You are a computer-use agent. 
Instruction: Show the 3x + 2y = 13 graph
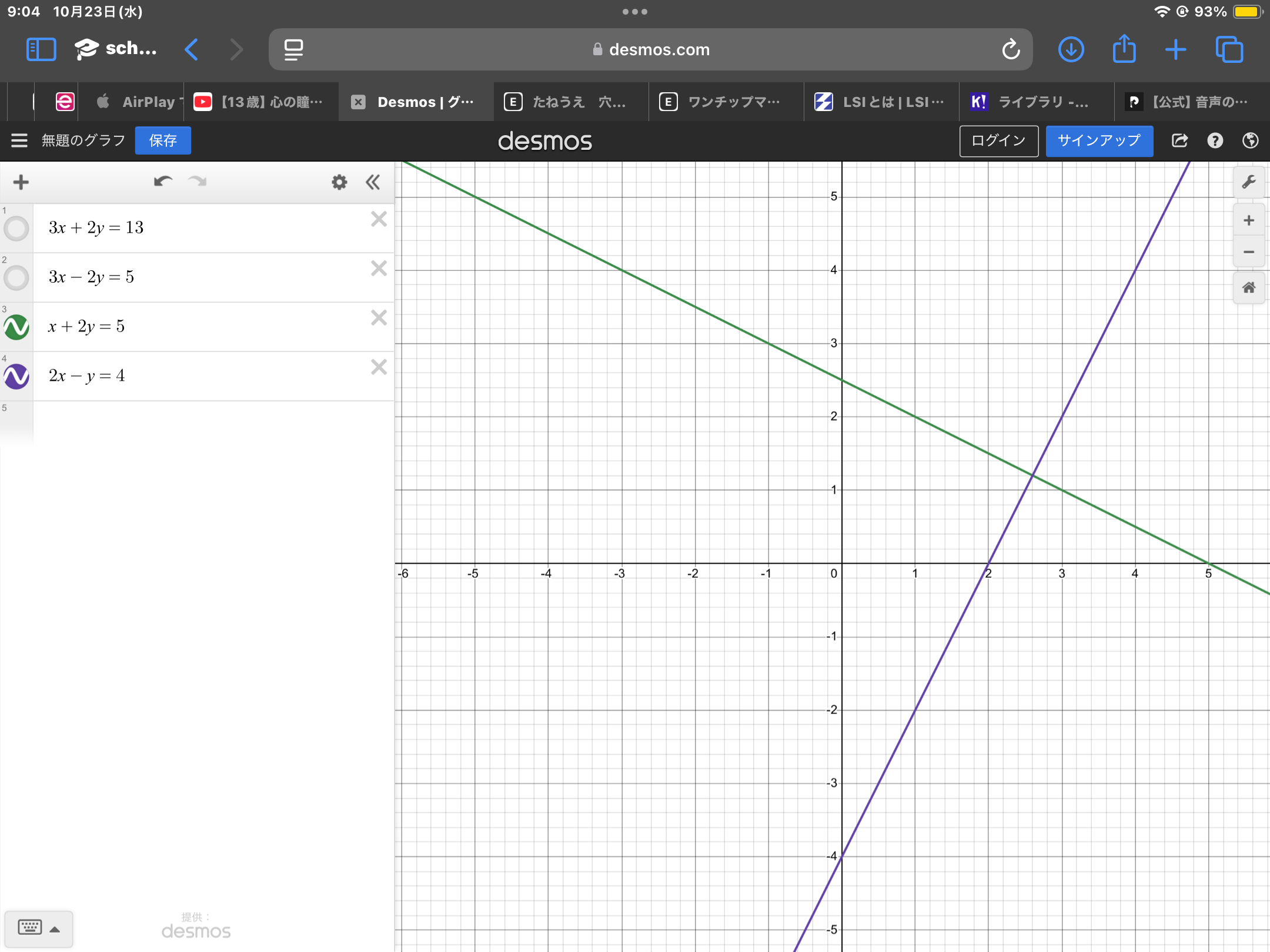(x=16, y=228)
